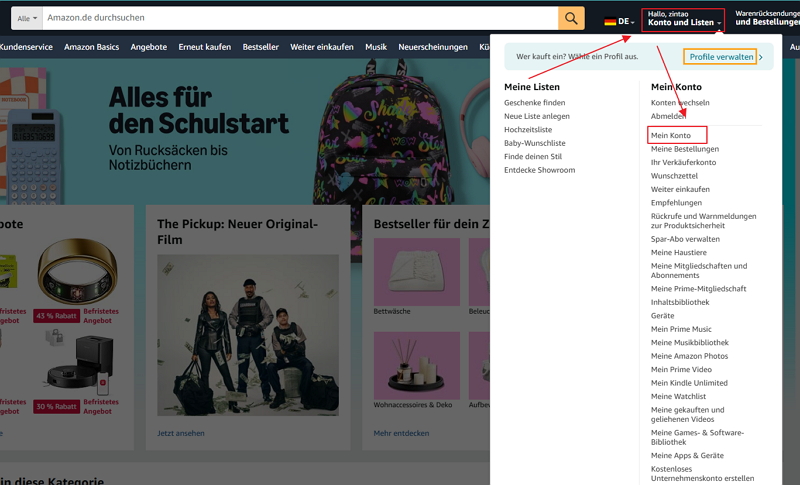Open Inhaltsbibliothek link

[x=680, y=302]
